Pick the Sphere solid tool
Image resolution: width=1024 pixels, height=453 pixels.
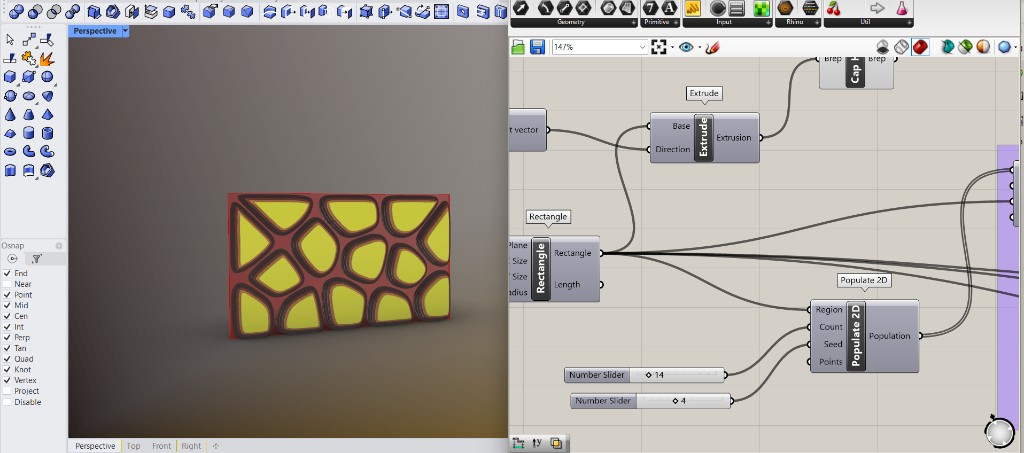(47, 77)
